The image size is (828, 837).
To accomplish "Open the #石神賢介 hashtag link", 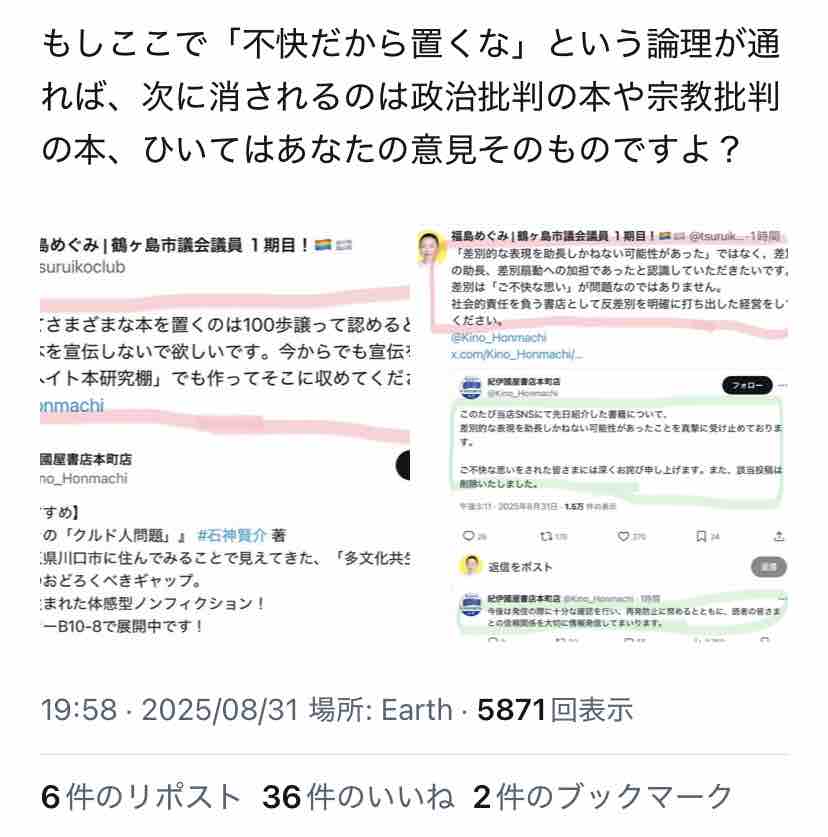I will (232, 535).
